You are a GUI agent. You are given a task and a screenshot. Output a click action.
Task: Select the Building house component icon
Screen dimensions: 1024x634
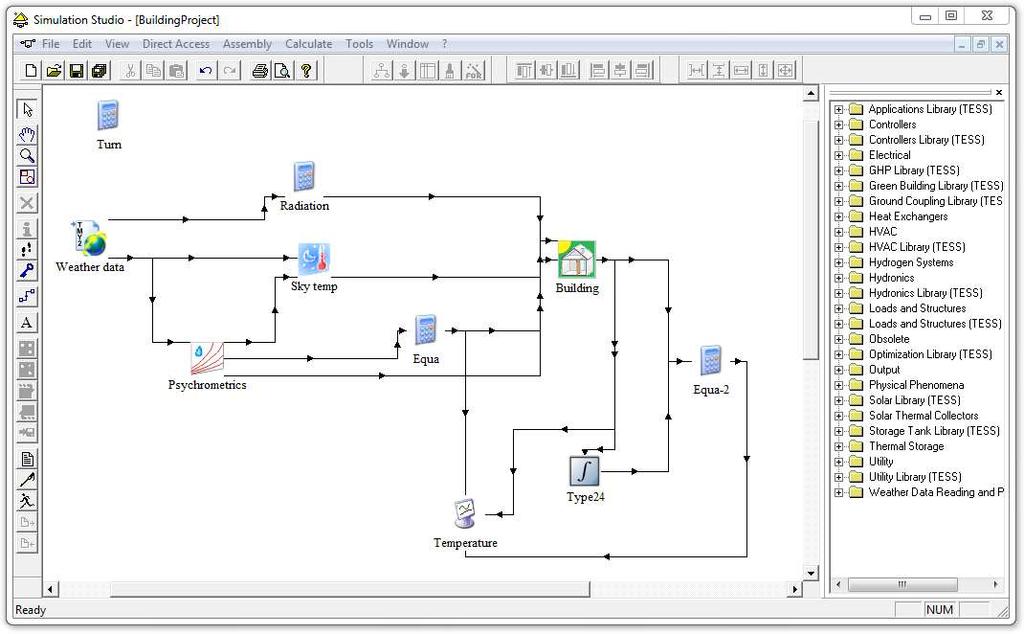[x=577, y=260]
